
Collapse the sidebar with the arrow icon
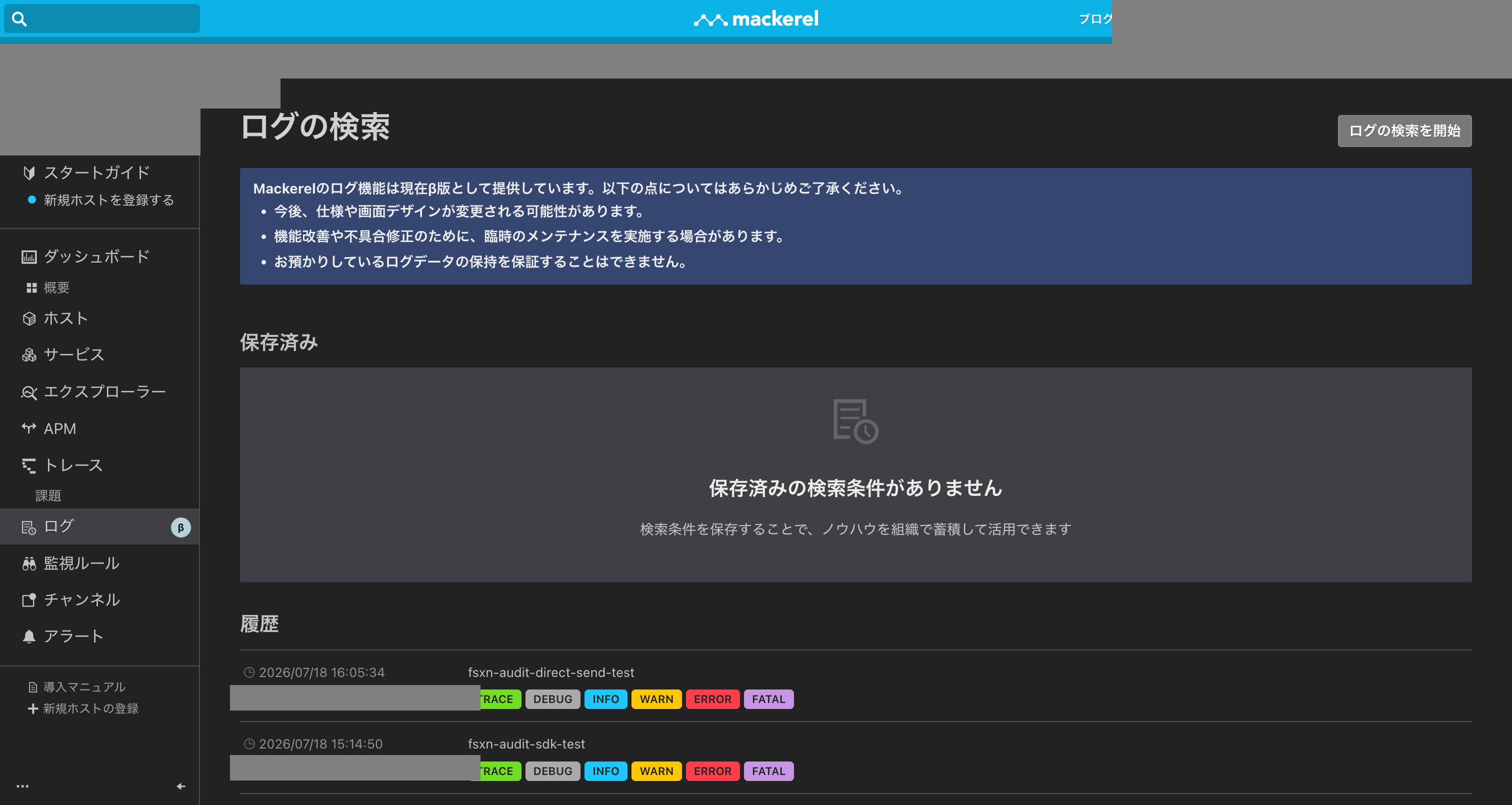[x=181, y=786]
